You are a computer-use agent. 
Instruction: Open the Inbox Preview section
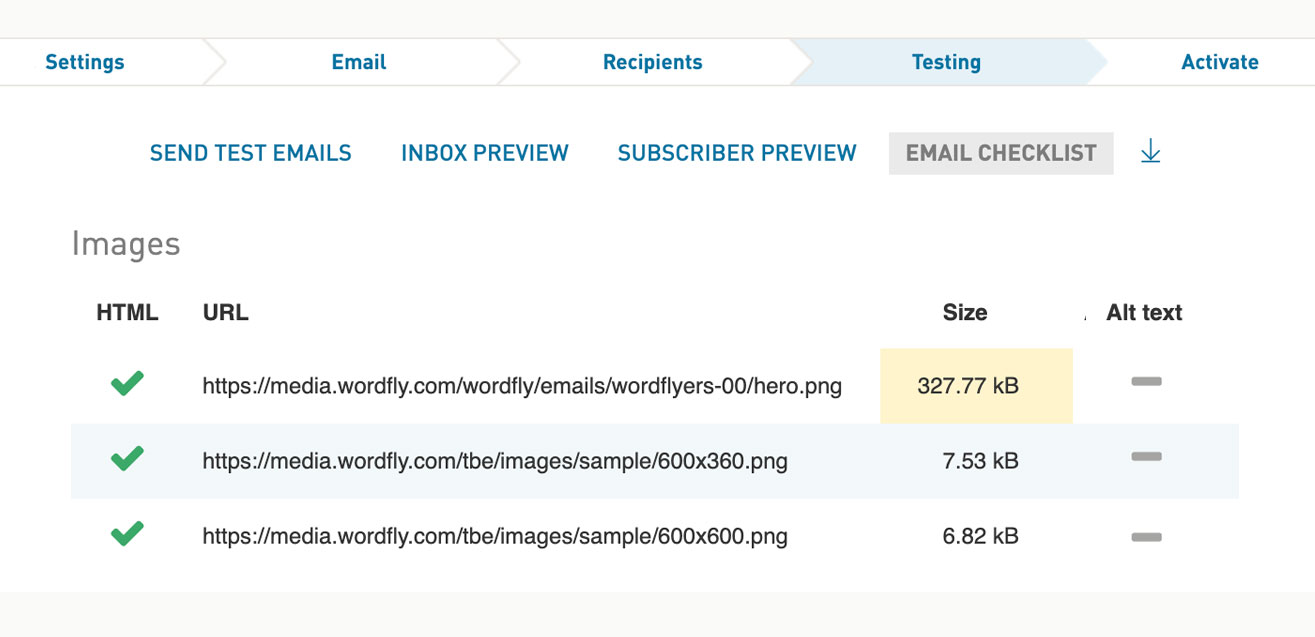[x=485, y=153]
